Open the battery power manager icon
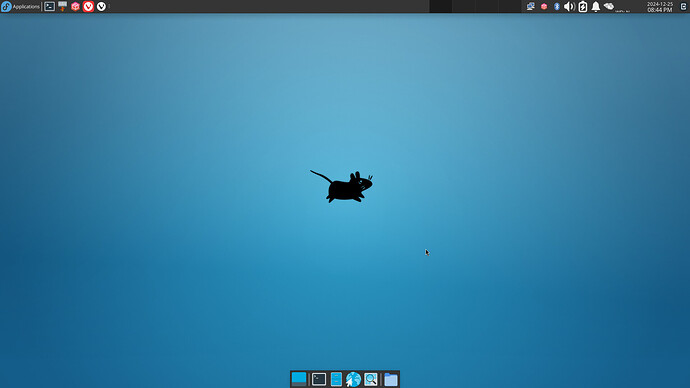690x388 pixels. click(583, 7)
